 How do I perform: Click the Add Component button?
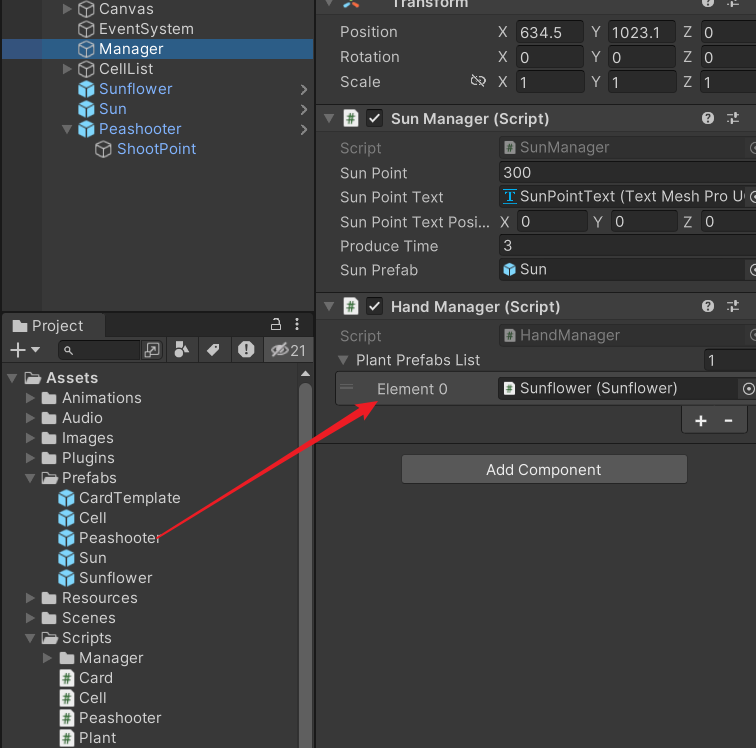point(544,470)
